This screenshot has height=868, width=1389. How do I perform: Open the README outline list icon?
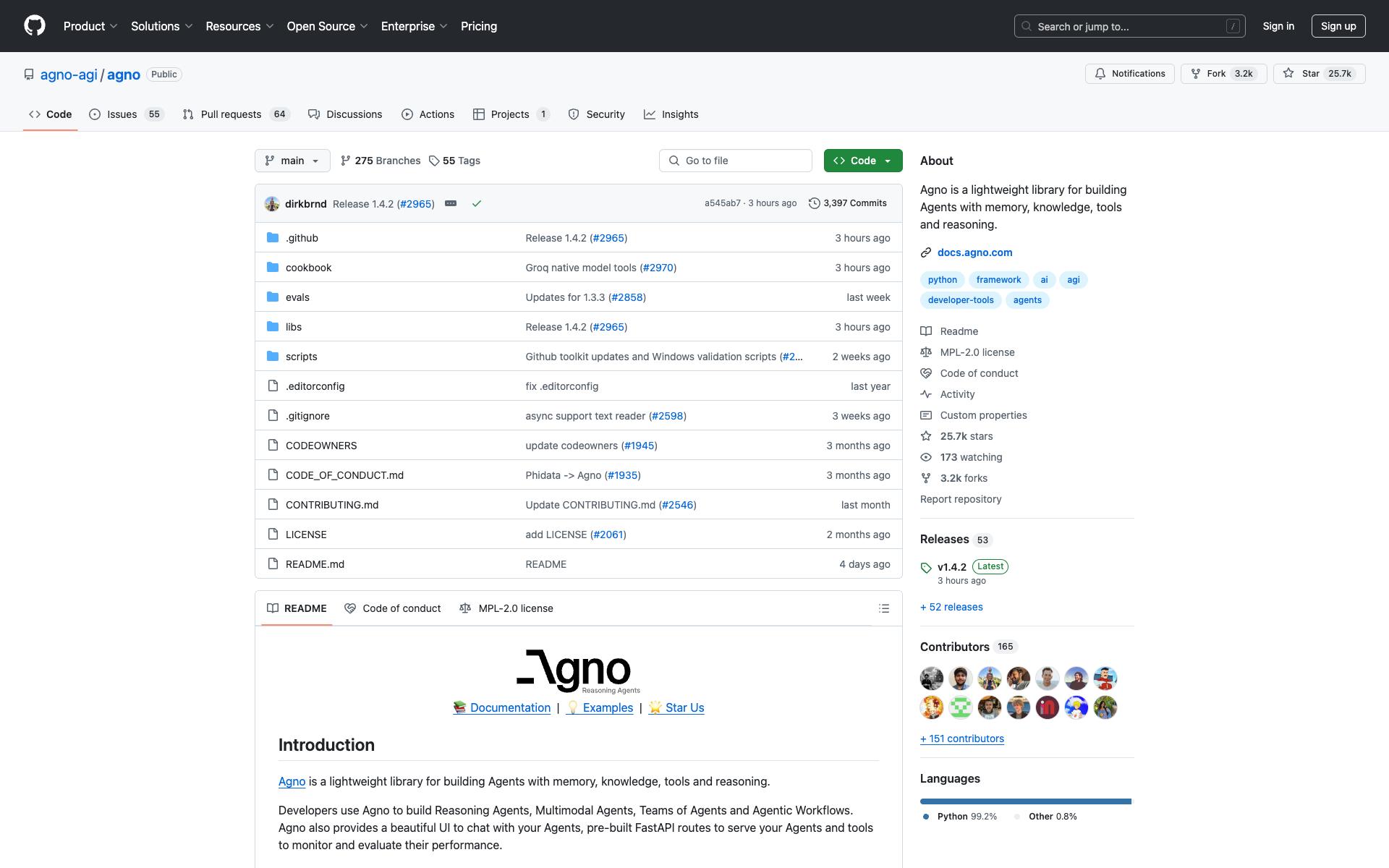pos(883,608)
